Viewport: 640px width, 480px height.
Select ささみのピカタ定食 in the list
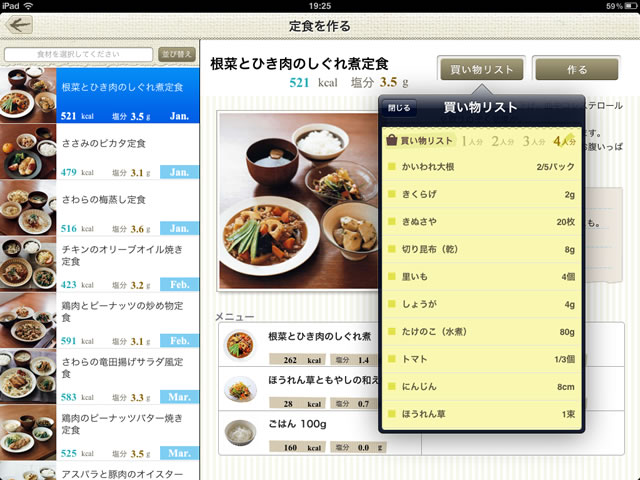pyautogui.click(x=100, y=151)
